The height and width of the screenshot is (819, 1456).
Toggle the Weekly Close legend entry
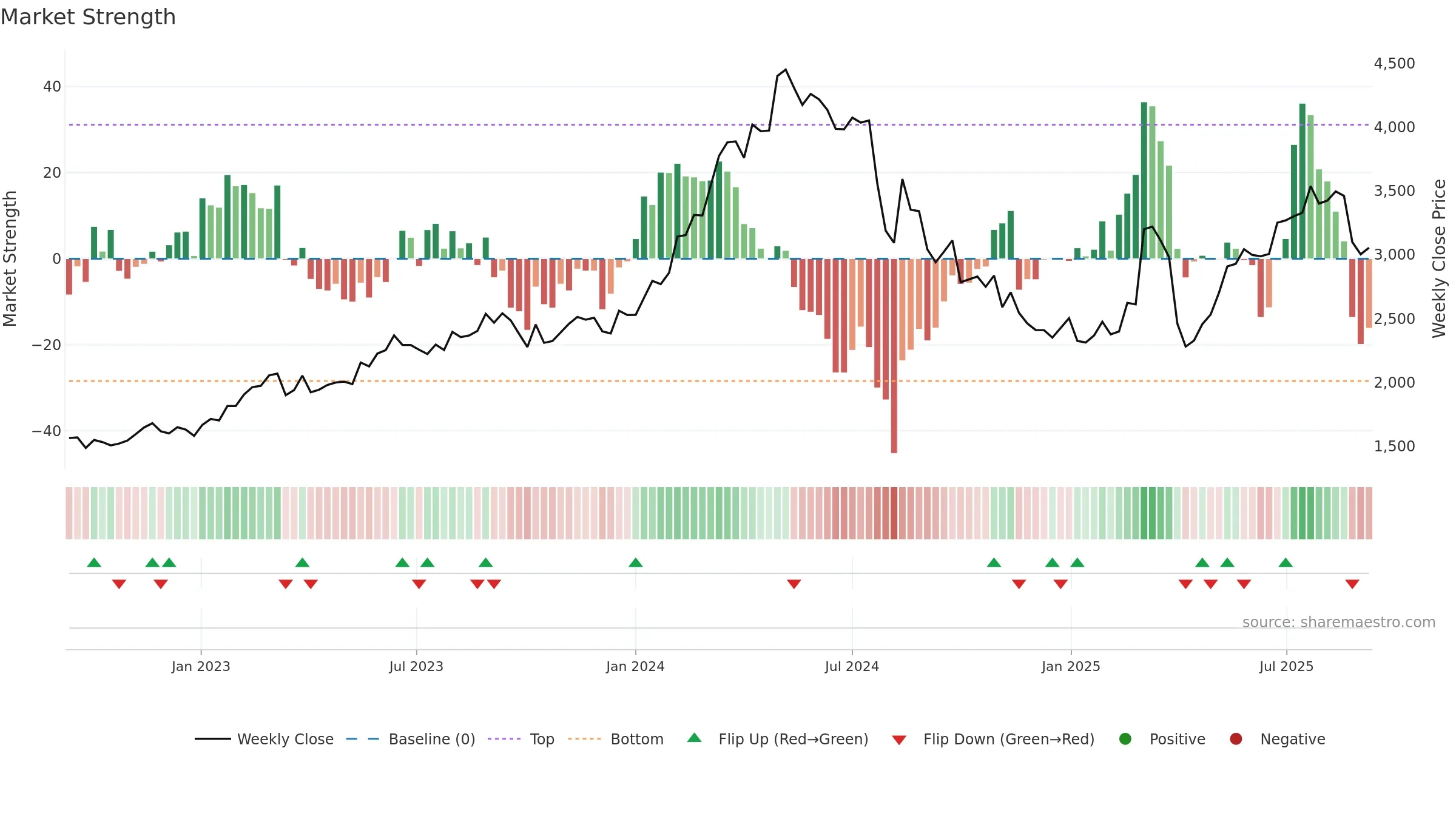[x=264, y=739]
